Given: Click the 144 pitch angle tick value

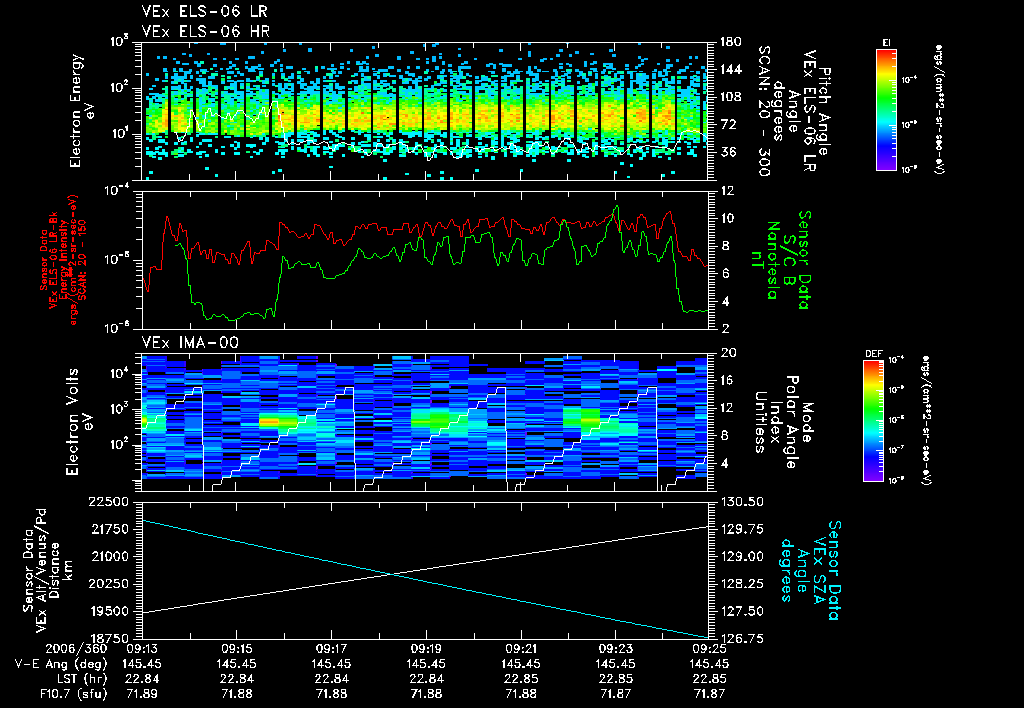Looking at the screenshot, I should pos(731,69).
